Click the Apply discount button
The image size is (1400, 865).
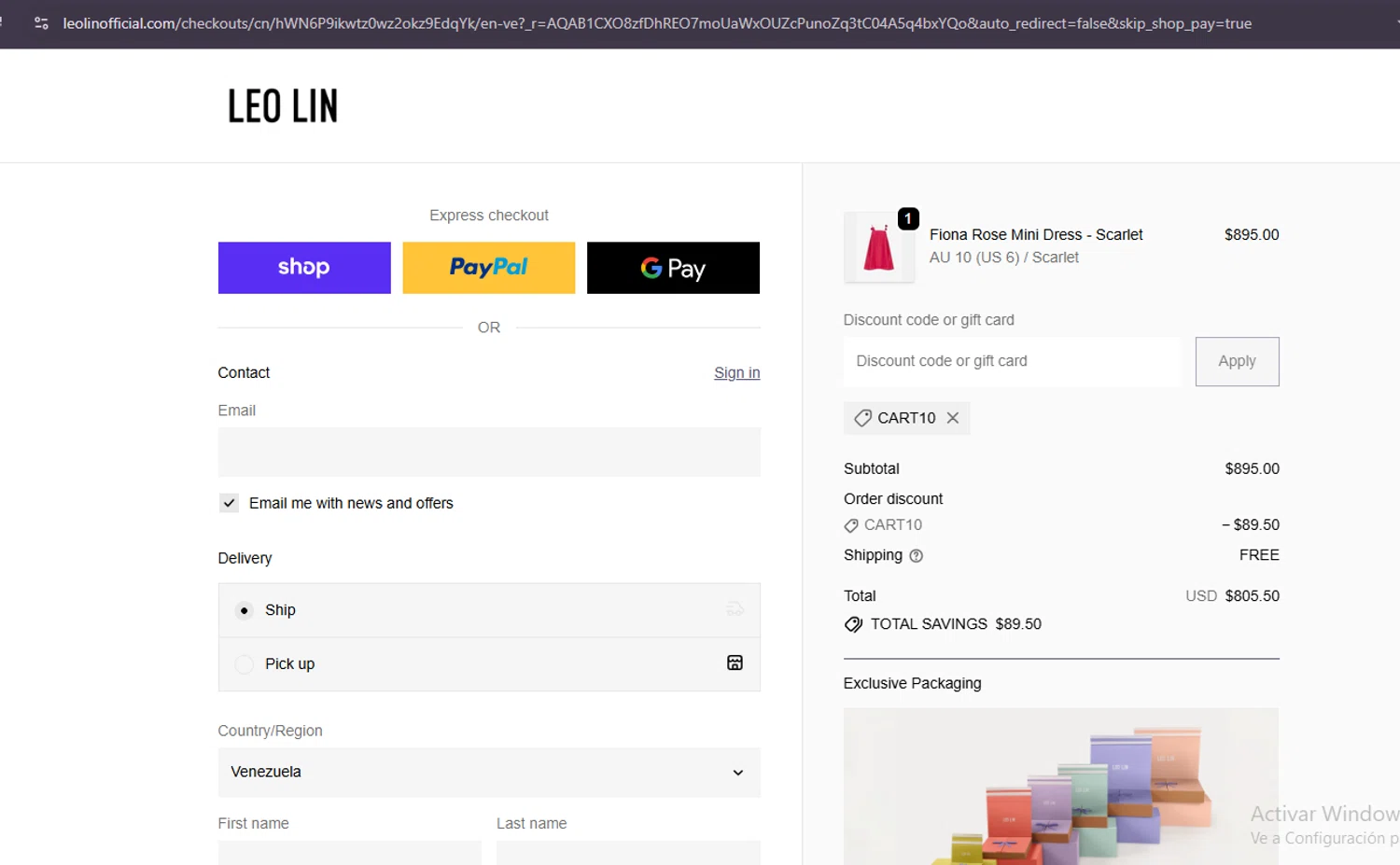(x=1237, y=361)
